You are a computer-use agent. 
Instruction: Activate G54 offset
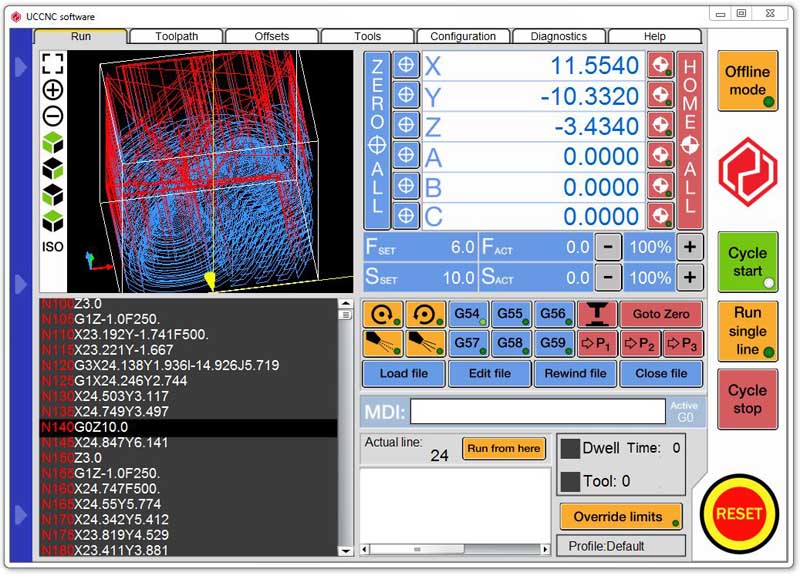click(x=468, y=314)
